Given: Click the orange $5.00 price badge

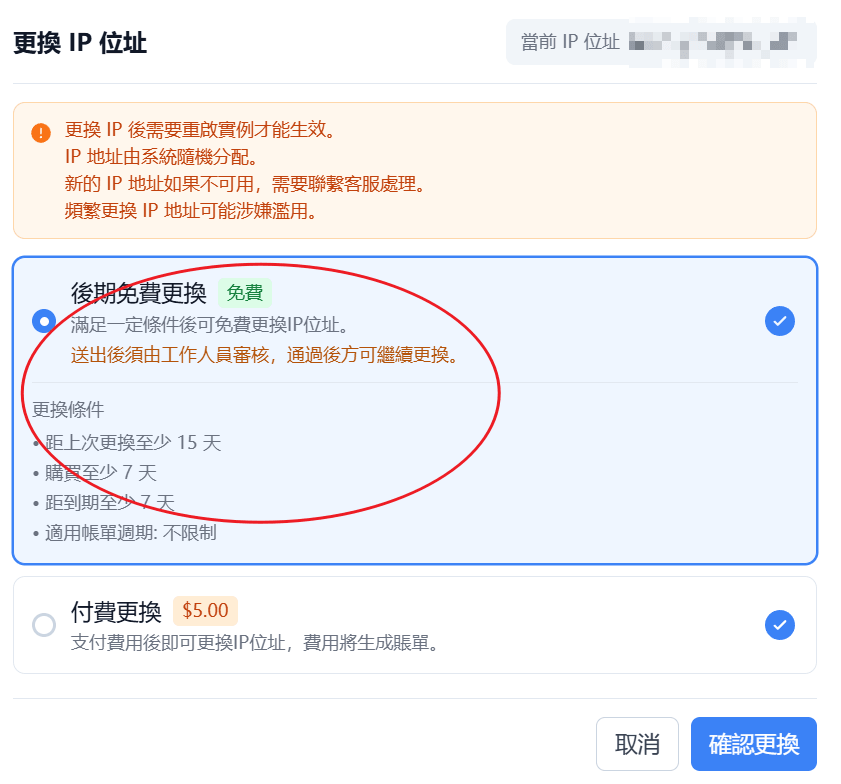Looking at the screenshot, I should pos(205,610).
